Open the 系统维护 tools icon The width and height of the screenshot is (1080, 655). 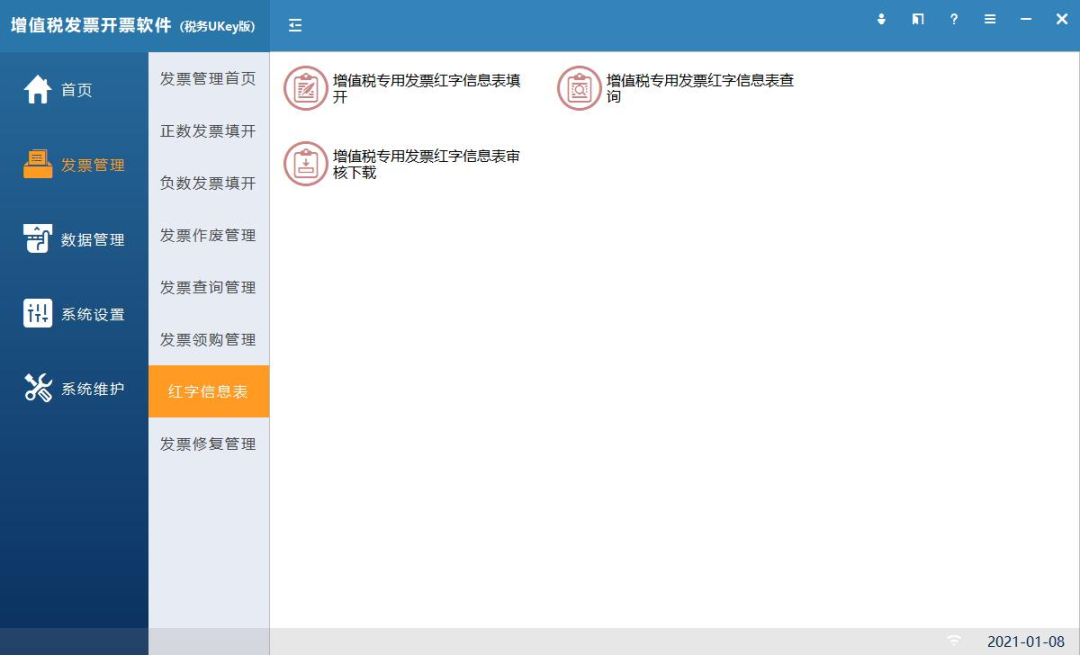(x=37, y=388)
